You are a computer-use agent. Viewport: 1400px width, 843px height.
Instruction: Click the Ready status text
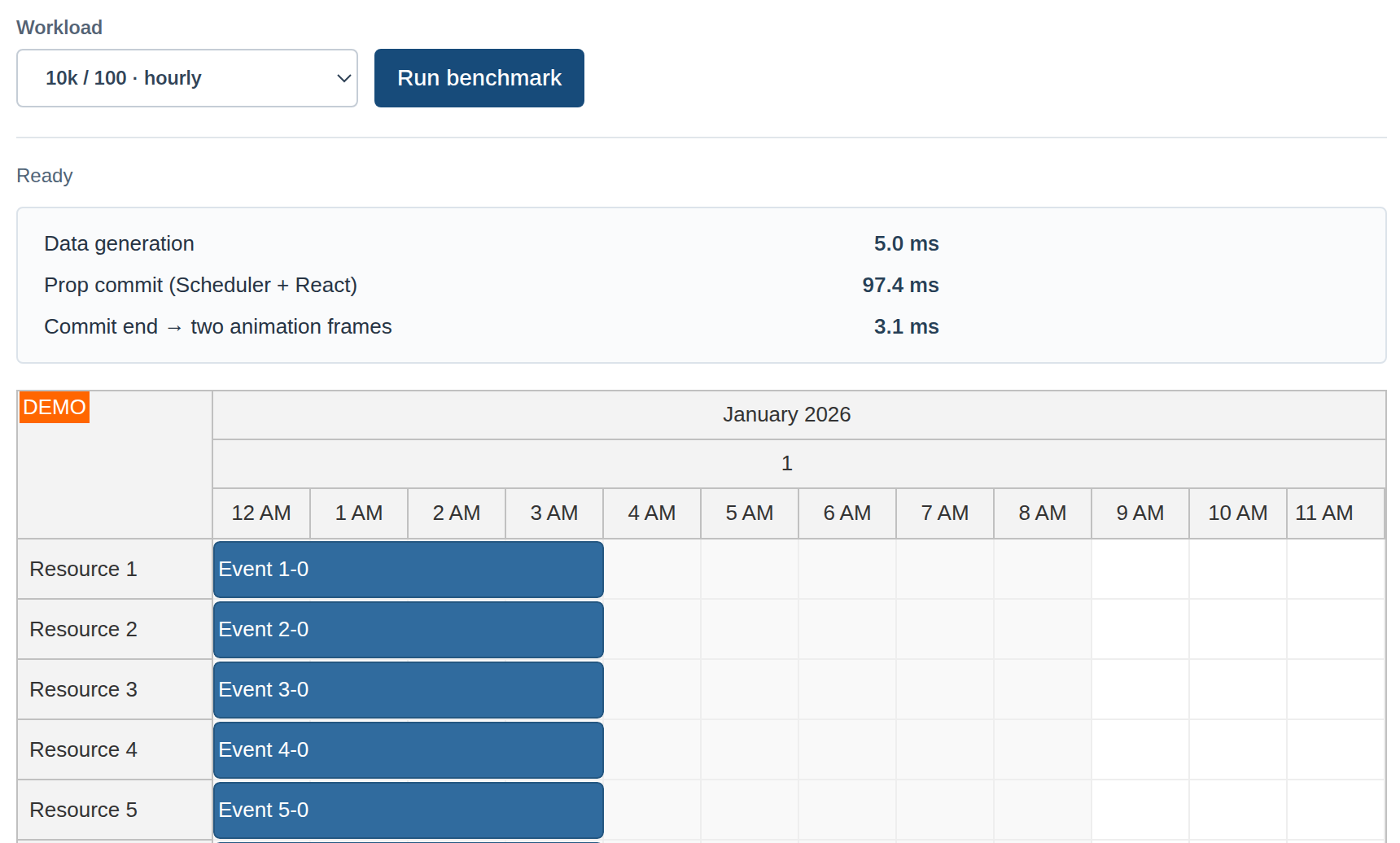(x=45, y=176)
